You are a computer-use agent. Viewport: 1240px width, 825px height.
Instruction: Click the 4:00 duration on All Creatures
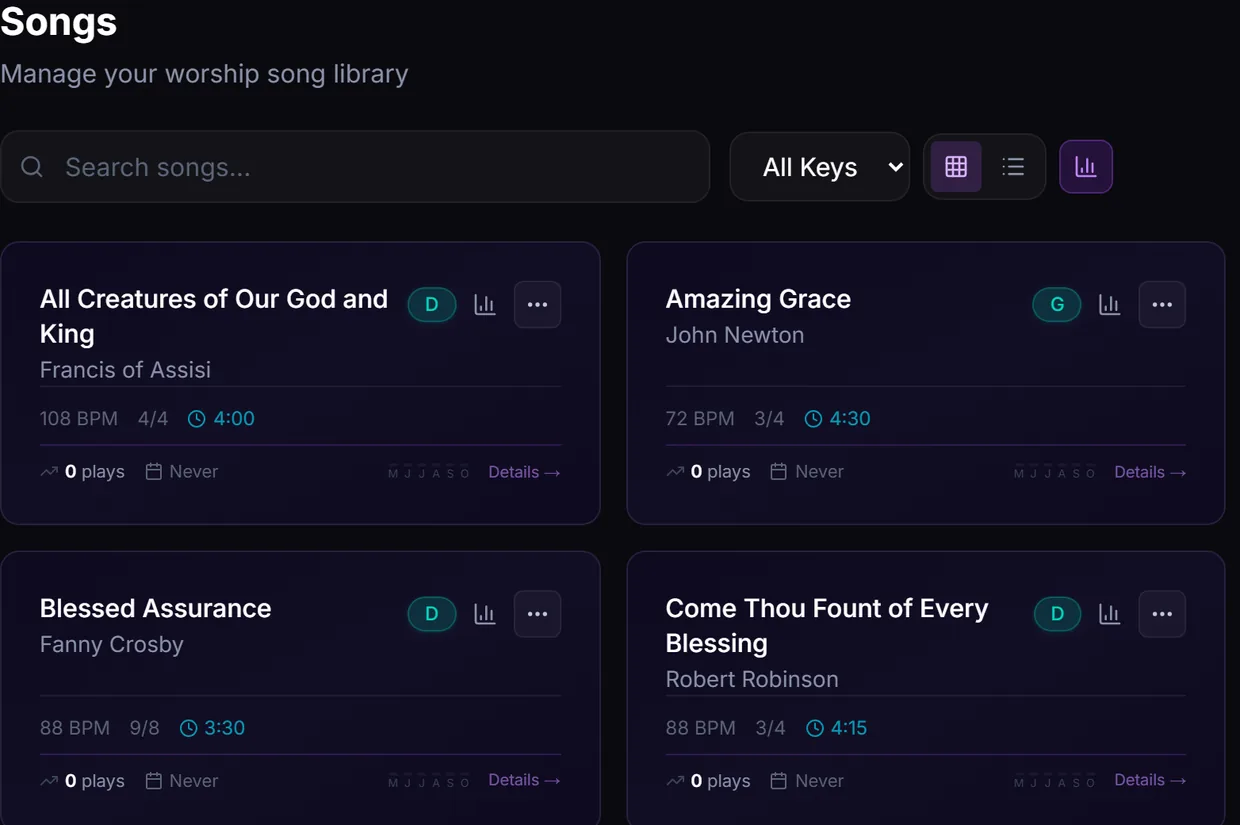point(234,419)
